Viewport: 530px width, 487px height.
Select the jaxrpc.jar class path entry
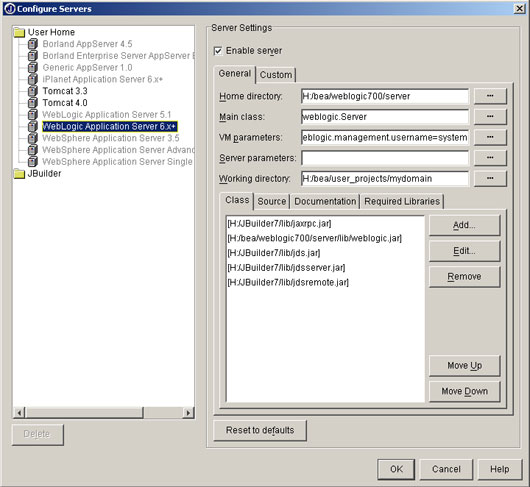click(279, 224)
